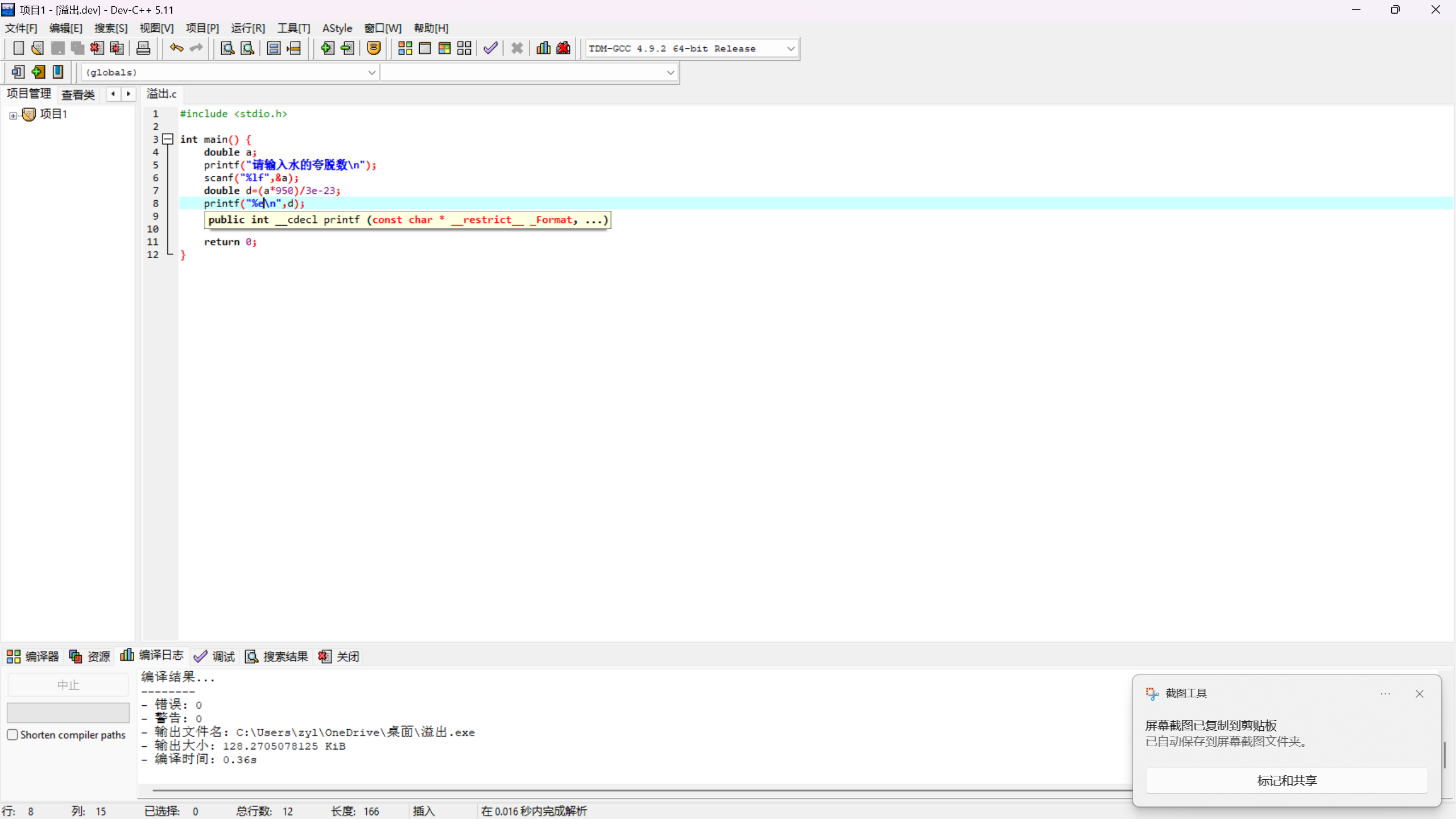Click the New file toolbar icon
1456x819 pixels.
[18, 48]
